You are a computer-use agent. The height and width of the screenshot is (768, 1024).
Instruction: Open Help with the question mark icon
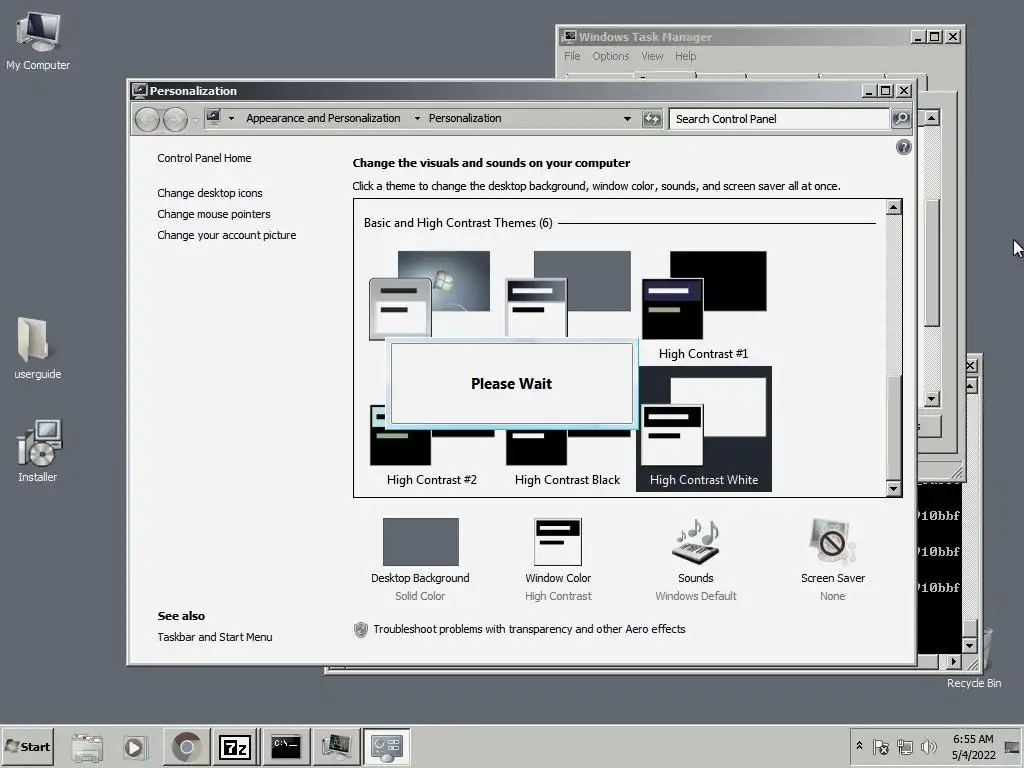(903, 147)
